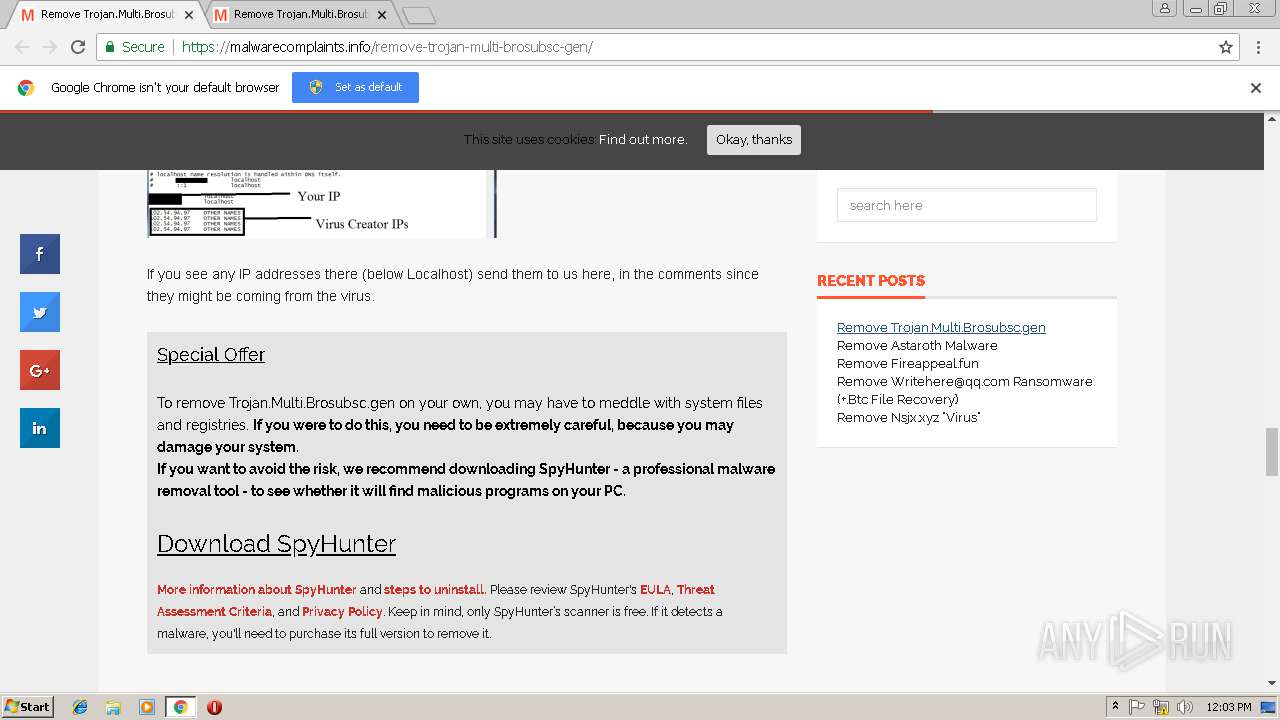Image resolution: width=1280 pixels, height=720 pixels.
Task: Open Remove Writehere@qq.com Ransomware post
Action: pyautogui.click(x=965, y=390)
